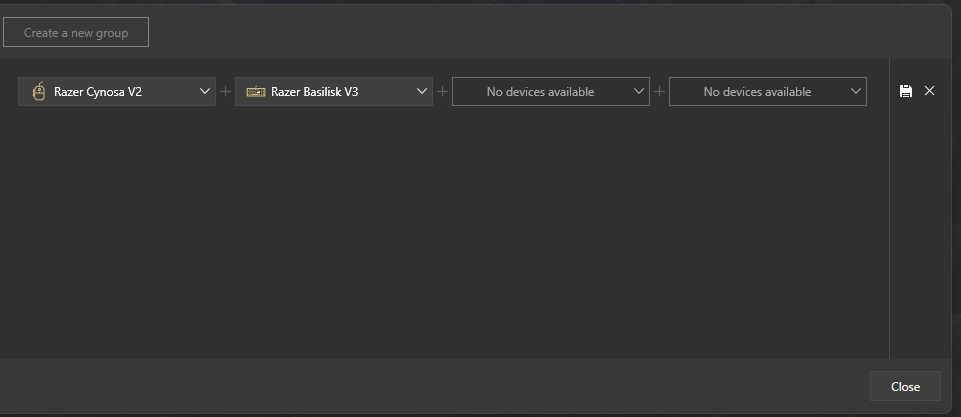
Task: Open the fourth device slot's No devices available dropdown
Action: (757, 92)
